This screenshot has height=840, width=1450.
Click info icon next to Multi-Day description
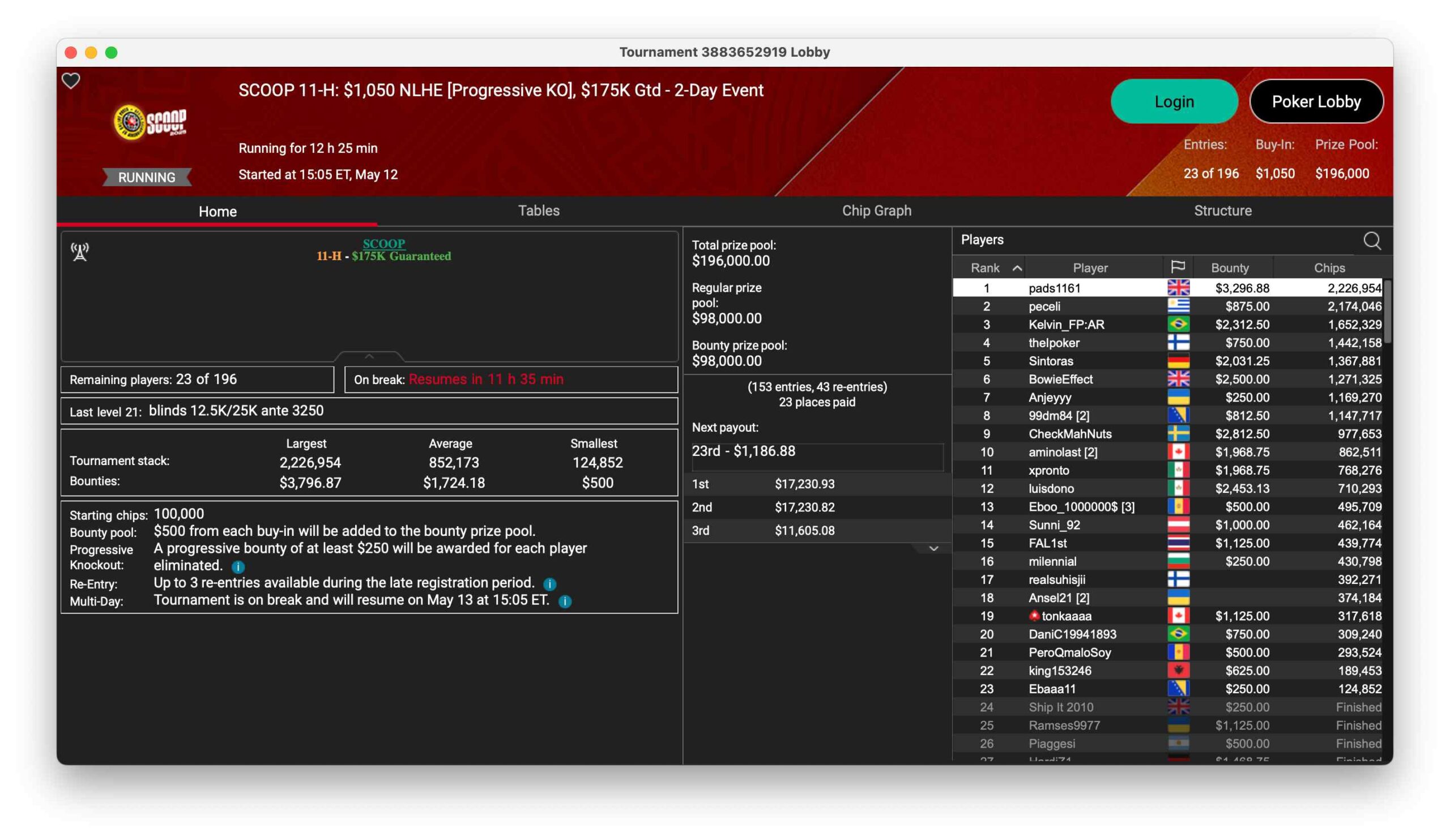point(565,601)
